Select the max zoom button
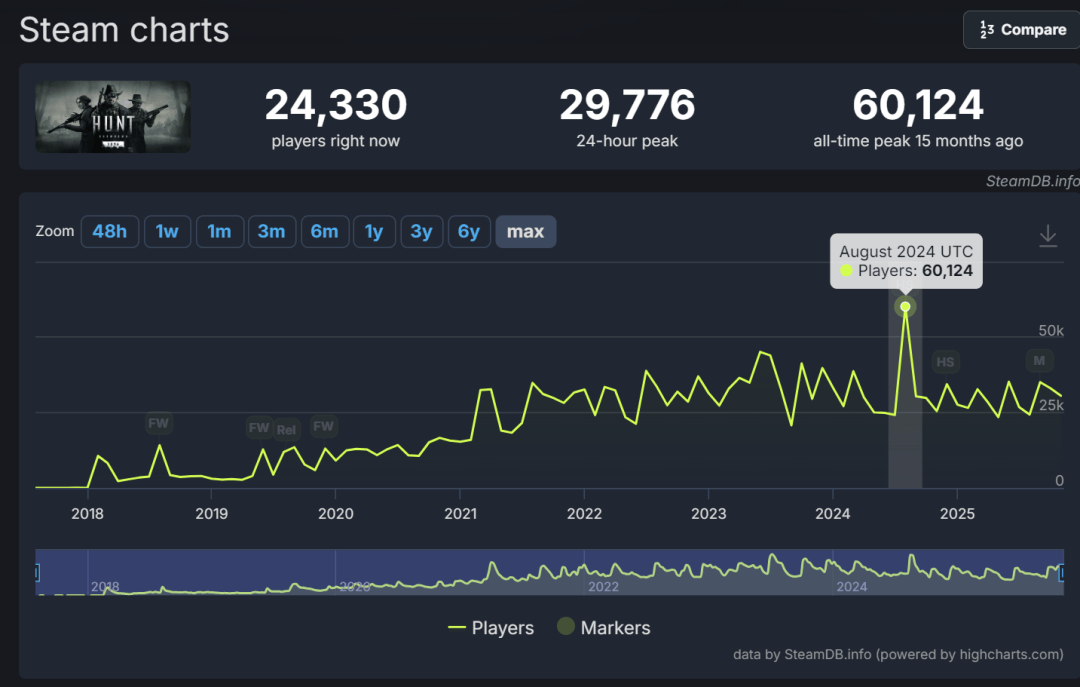Image resolution: width=1080 pixels, height=687 pixels. [x=525, y=232]
